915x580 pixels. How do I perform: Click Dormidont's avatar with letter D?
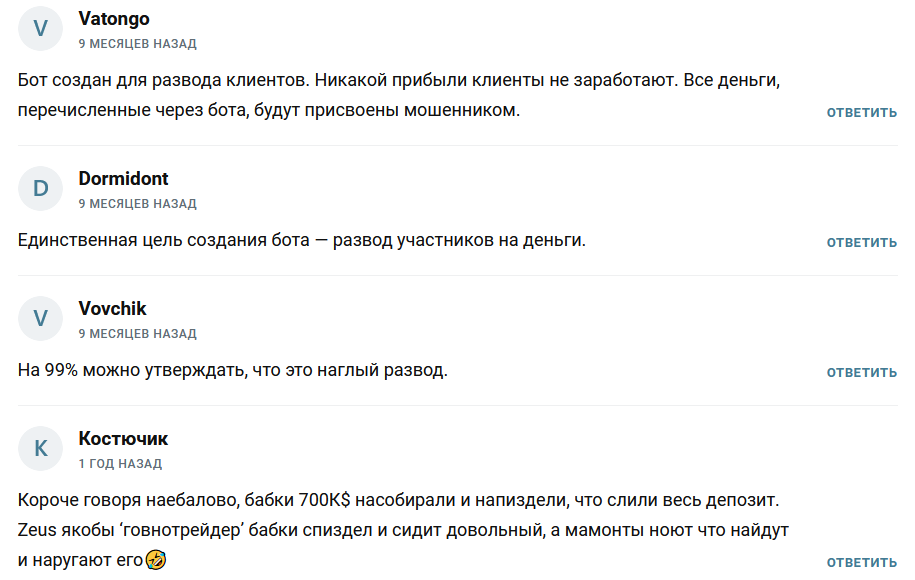click(40, 188)
